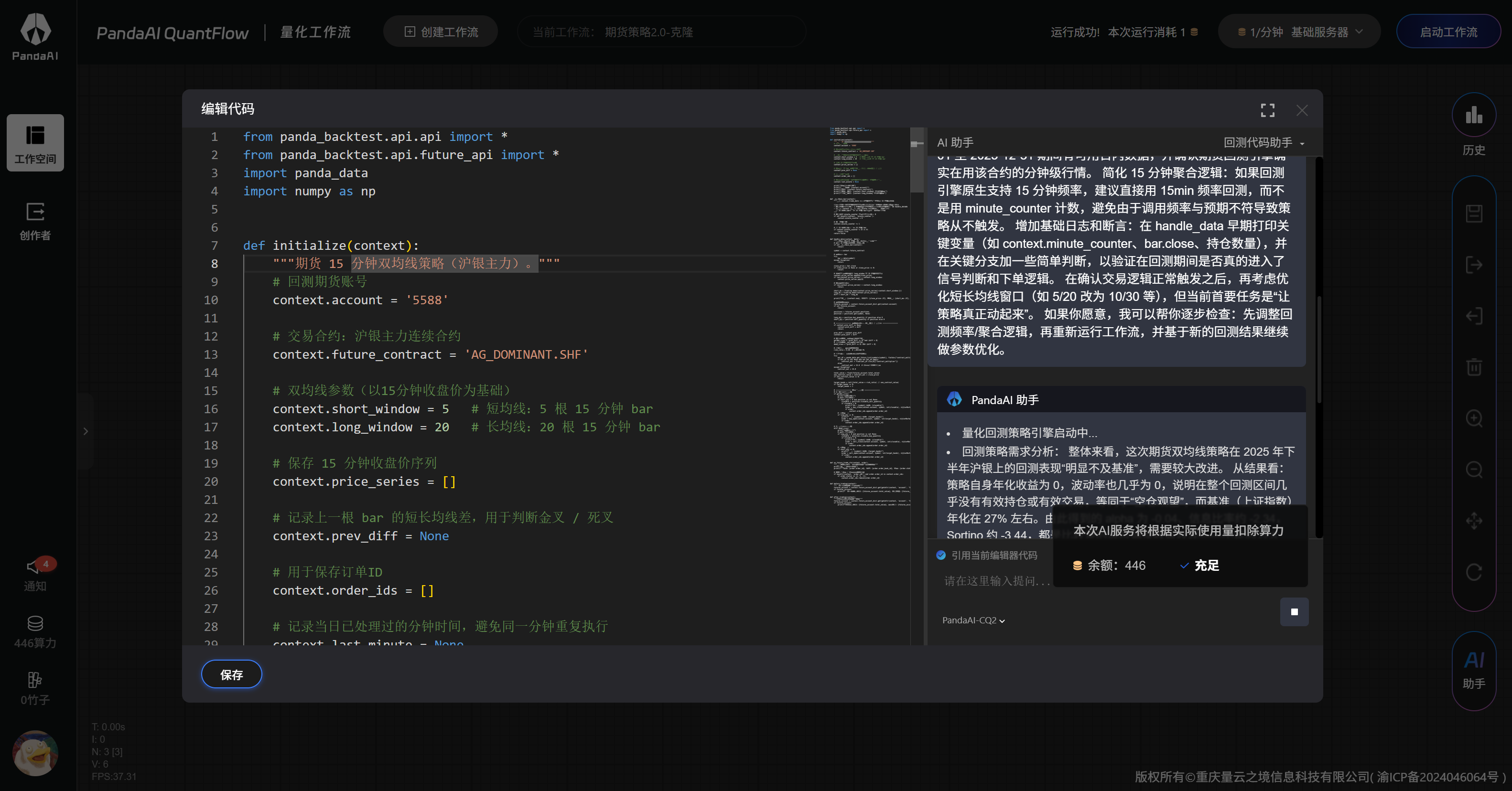Click the 编辑代码 dialog title
Screen dimensions: 1512x791
[x=228, y=108]
